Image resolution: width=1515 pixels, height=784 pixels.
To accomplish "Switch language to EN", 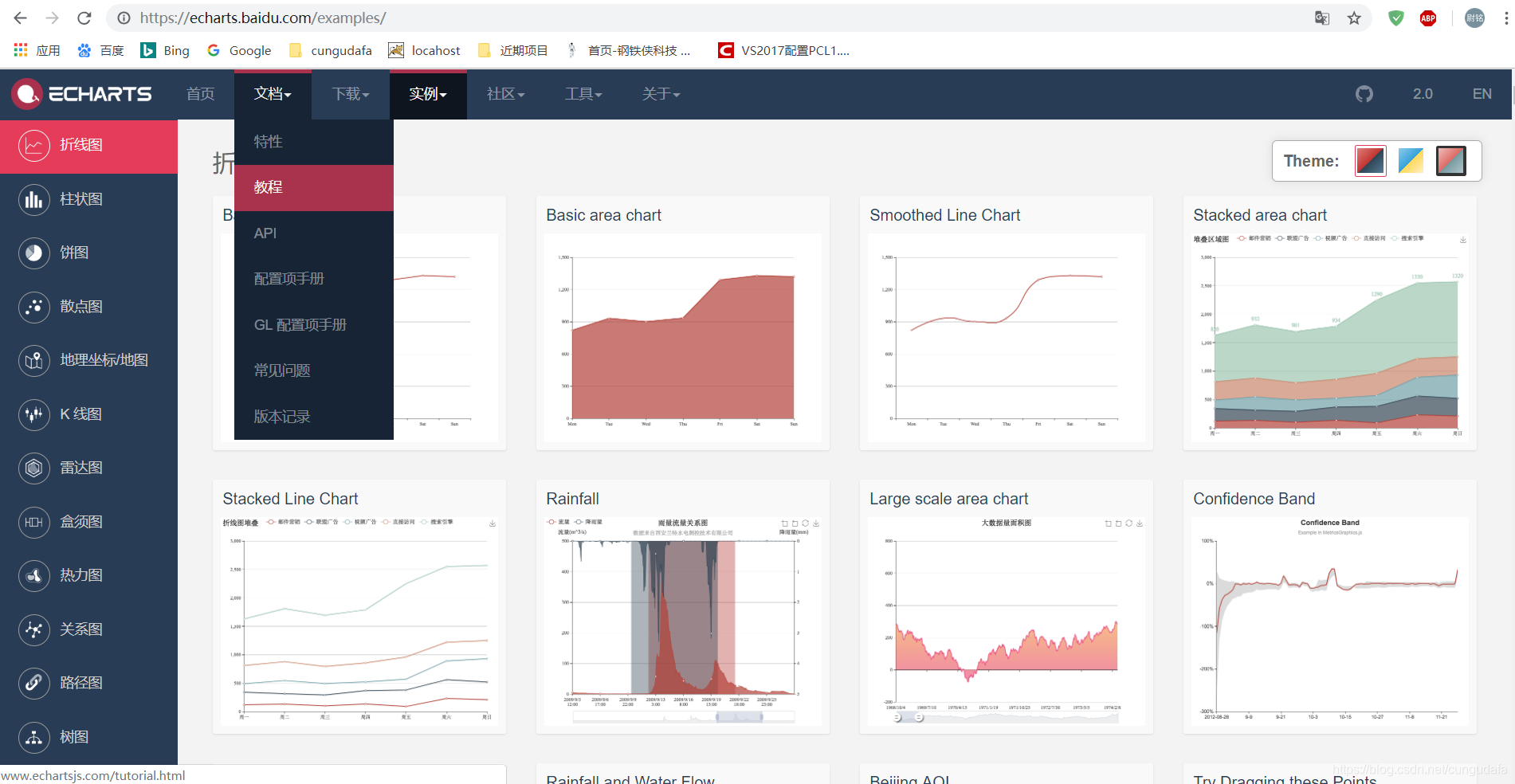I will click(x=1482, y=94).
